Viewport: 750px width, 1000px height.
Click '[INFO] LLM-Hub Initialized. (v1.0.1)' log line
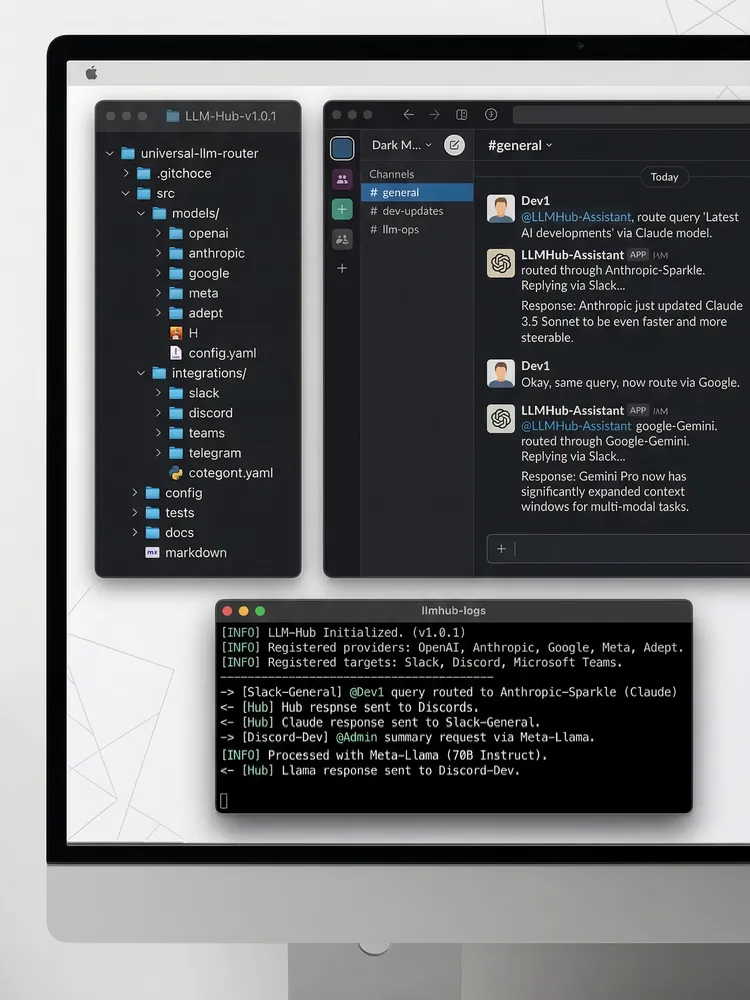click(343, 632)
